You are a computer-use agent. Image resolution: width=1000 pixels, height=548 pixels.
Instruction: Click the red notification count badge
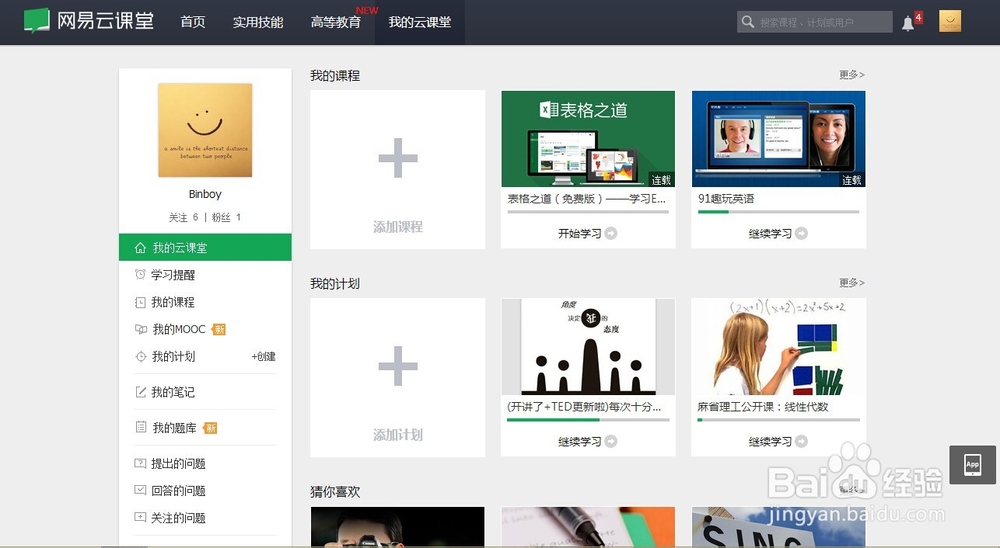coord(918,17)
